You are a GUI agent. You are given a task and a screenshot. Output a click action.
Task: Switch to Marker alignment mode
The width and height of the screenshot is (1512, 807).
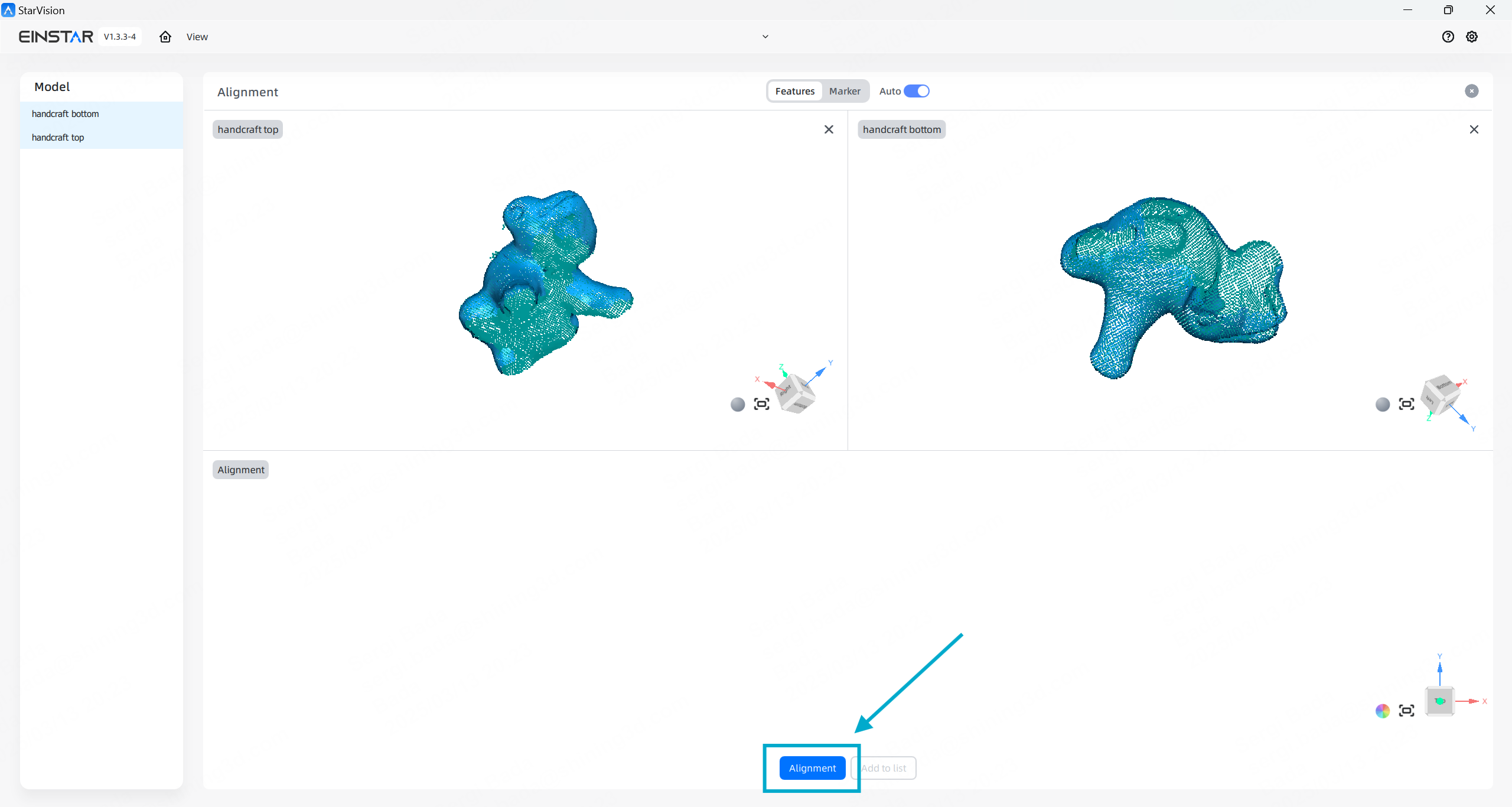coord(845,91)
